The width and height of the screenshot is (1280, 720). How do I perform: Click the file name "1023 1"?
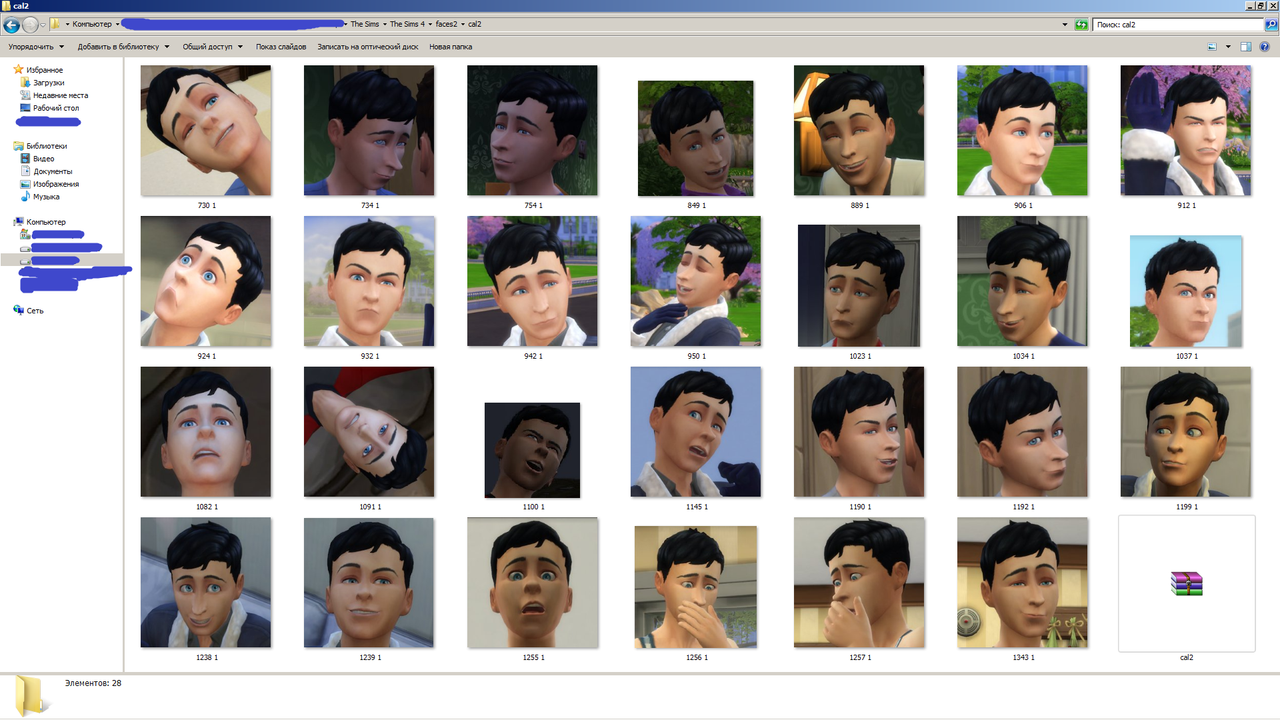pyautogui.click(x=859, y=356)
